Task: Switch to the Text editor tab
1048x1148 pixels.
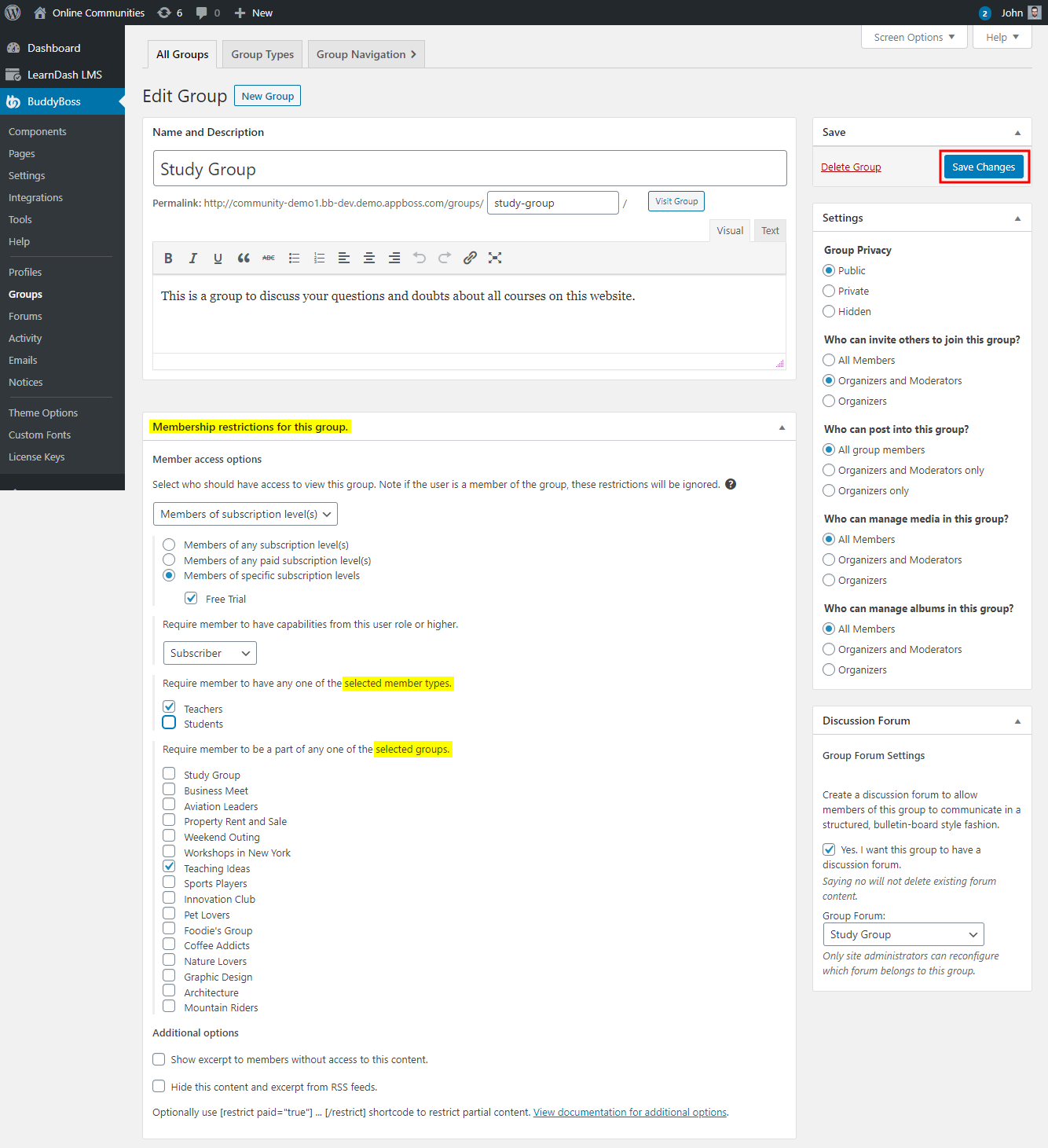Action: point(769,230)
